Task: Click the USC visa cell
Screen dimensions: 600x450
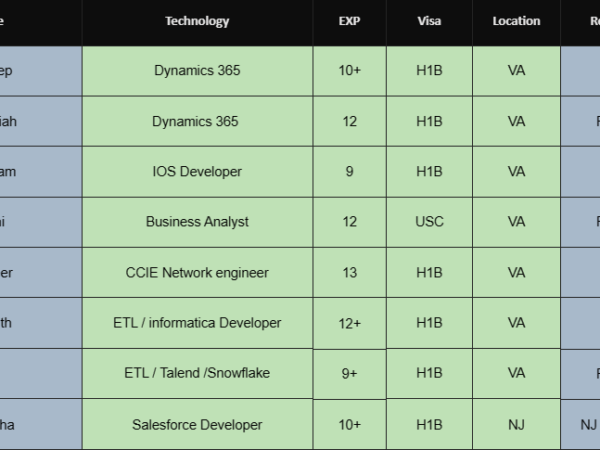Action: [429, 222]
